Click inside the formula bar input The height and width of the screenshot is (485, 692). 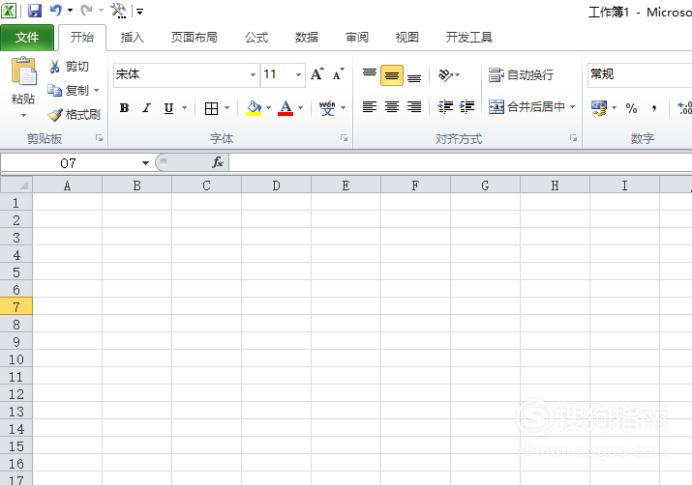click(460, 163)
